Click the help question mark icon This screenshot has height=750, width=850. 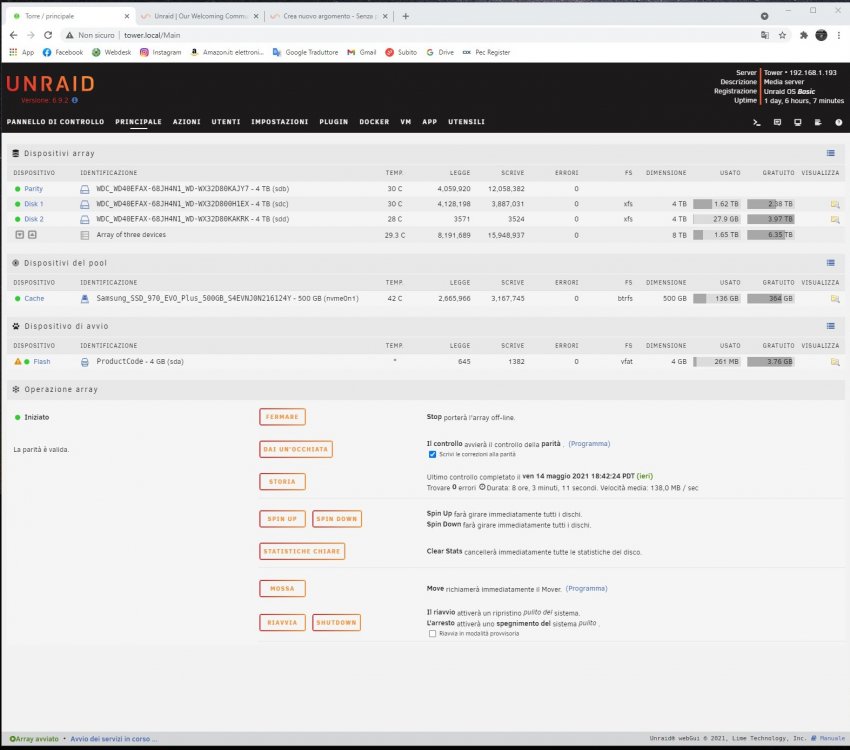[x=839, y=122]
